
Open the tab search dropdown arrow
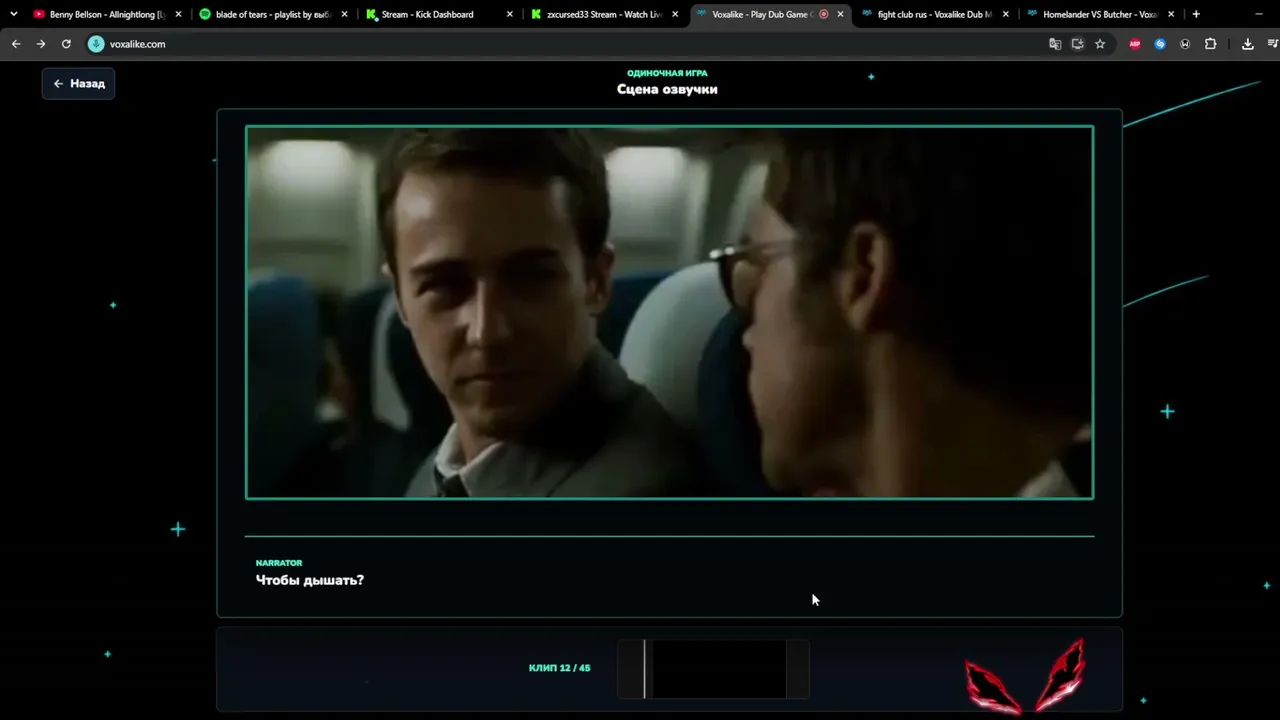[14, 14]
